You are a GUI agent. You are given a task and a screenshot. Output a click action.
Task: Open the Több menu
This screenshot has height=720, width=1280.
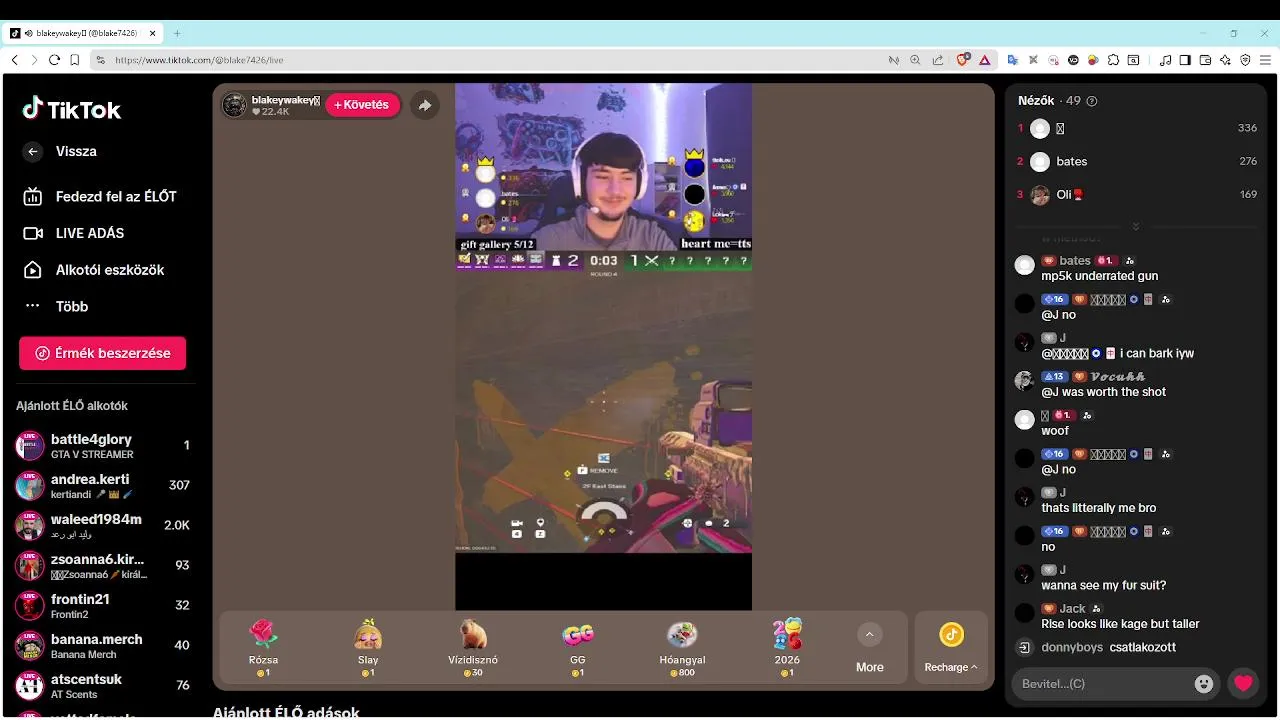click(x=56, y=306)
